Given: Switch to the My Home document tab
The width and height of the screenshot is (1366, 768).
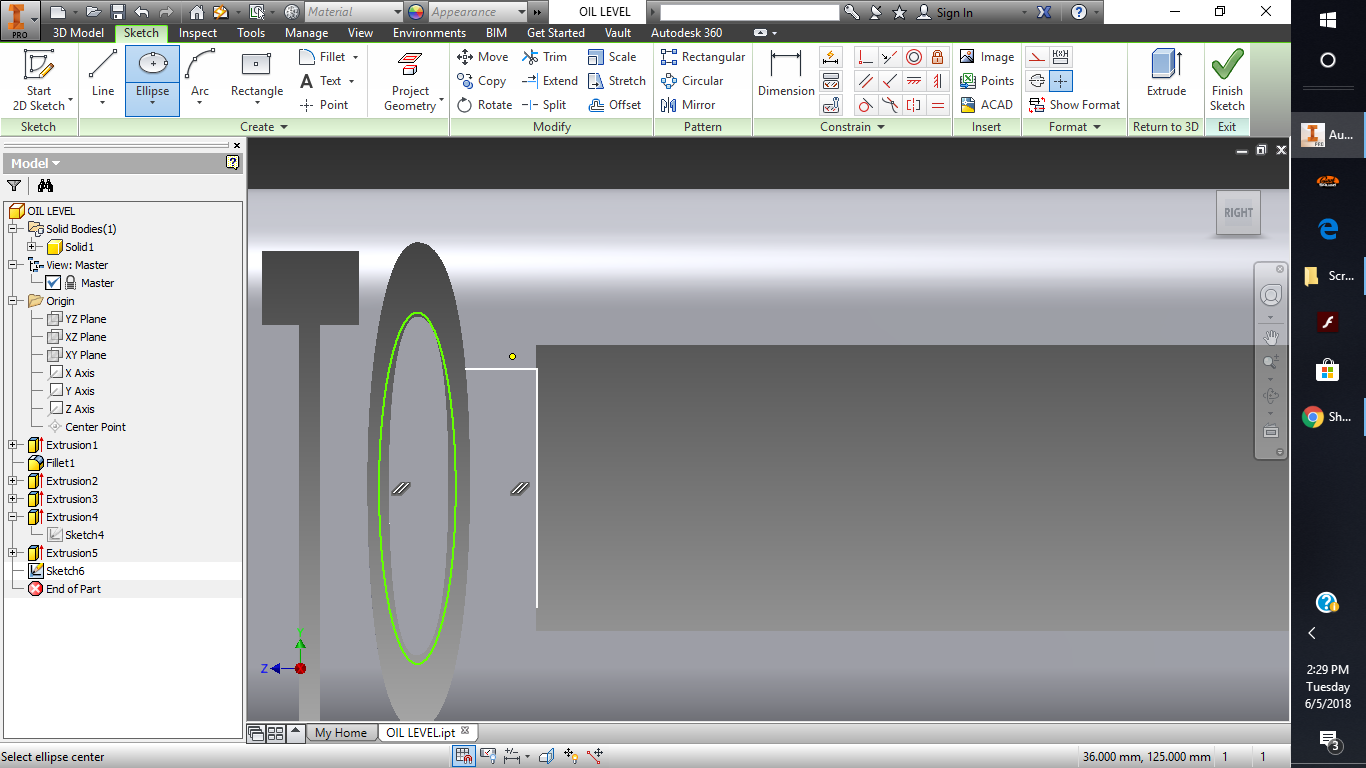Looking at the screenshot, I should 341,733.
